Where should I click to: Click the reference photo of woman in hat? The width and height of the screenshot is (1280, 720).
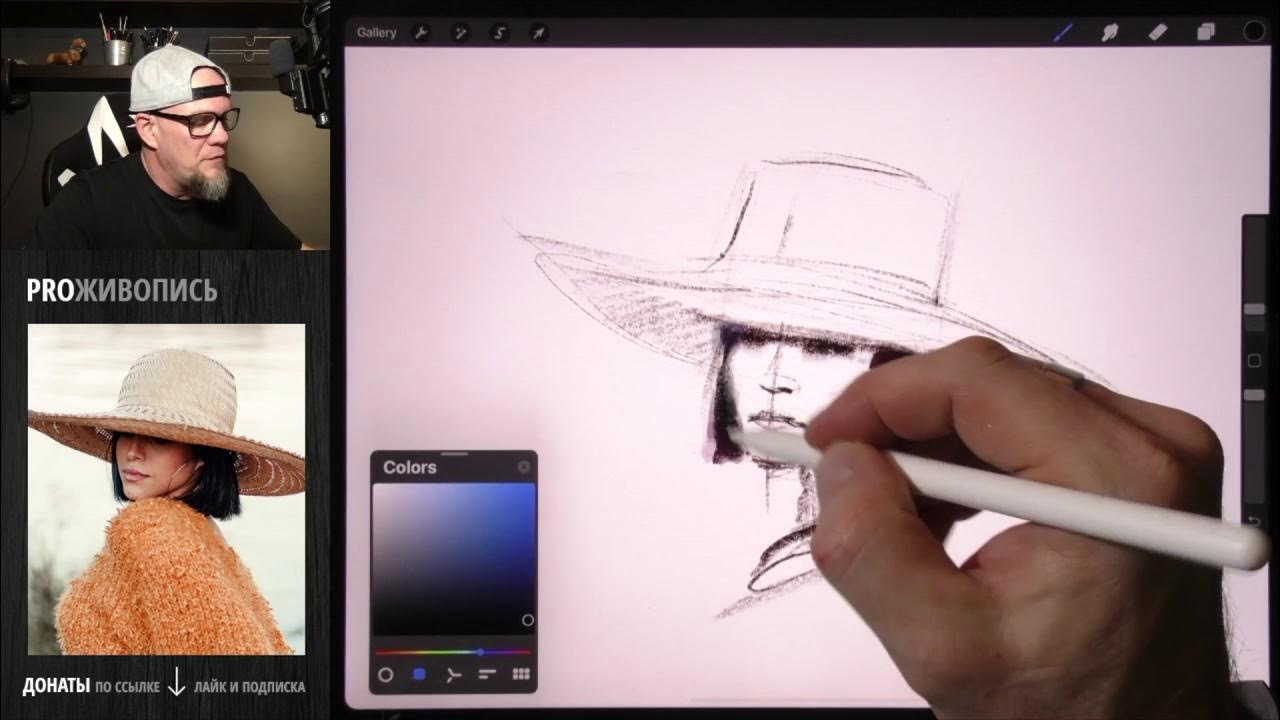166,489
